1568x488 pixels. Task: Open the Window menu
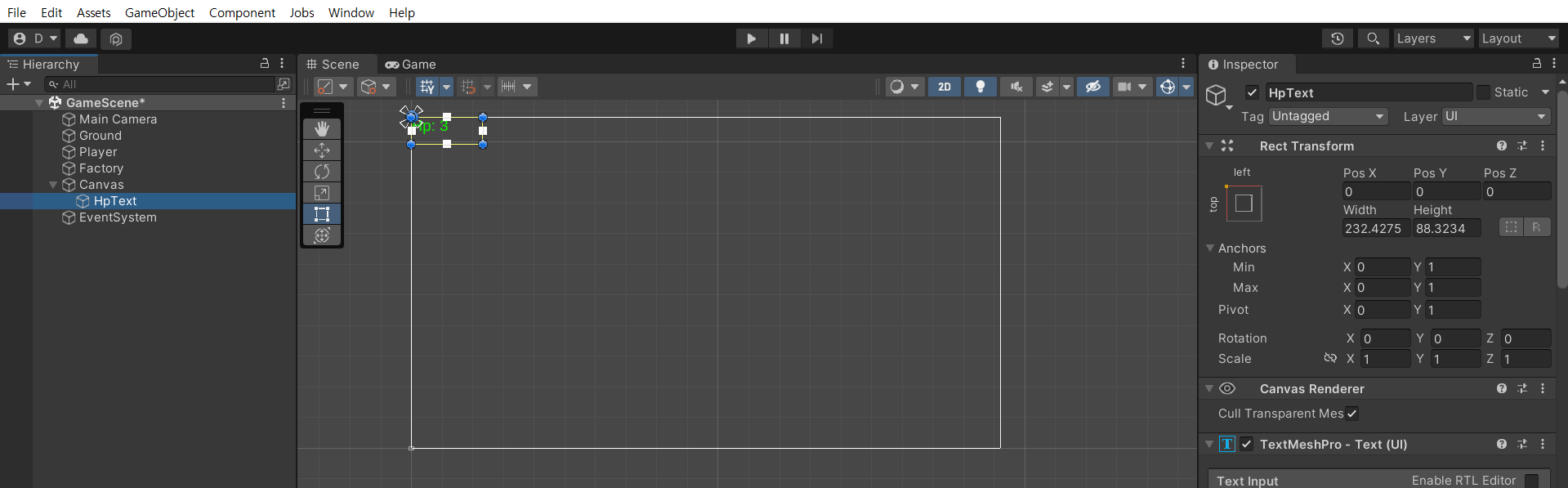[351, 12]
